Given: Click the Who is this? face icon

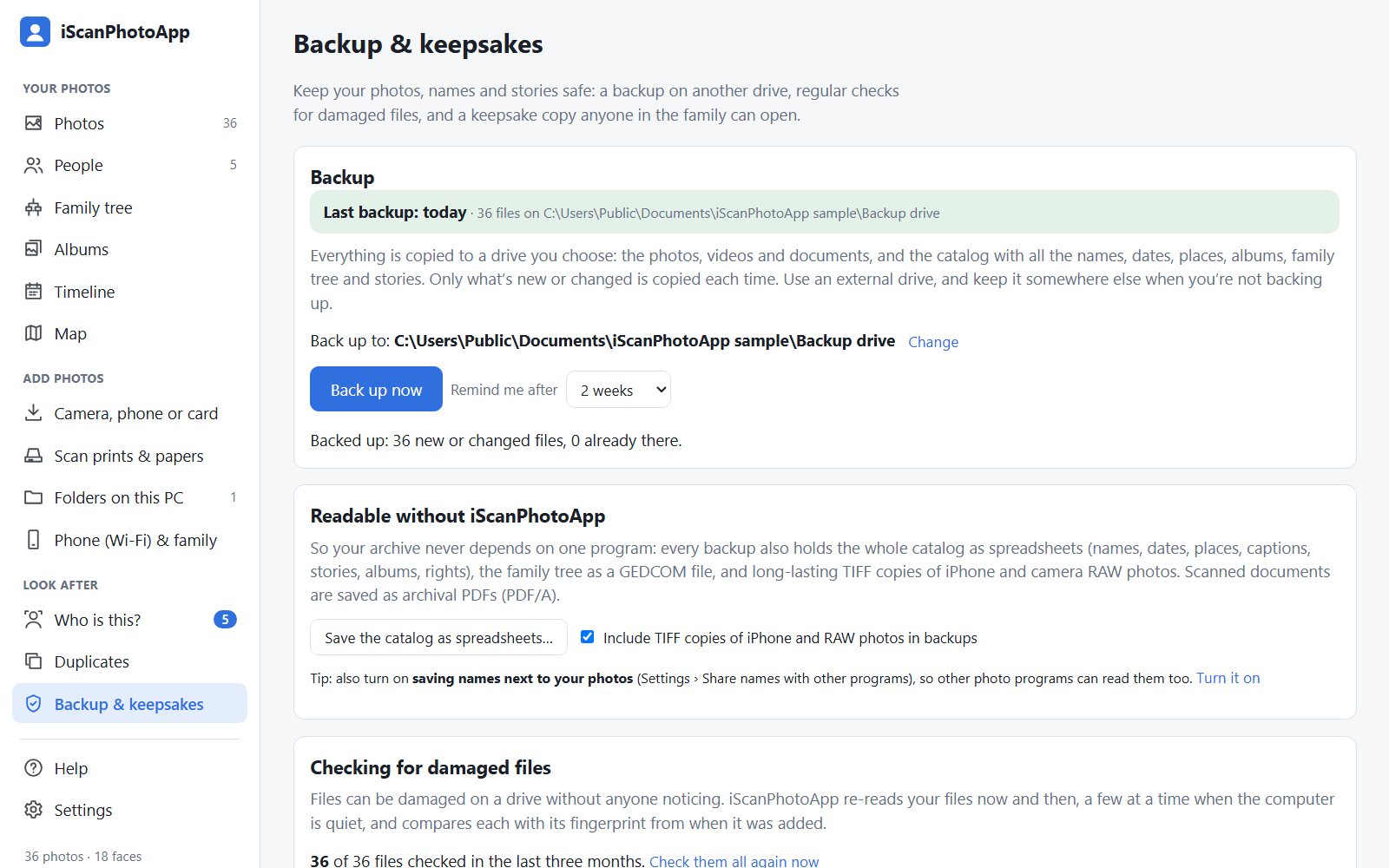Looking at the screenshot, I should pyautogui.click(x=33, y=620).
